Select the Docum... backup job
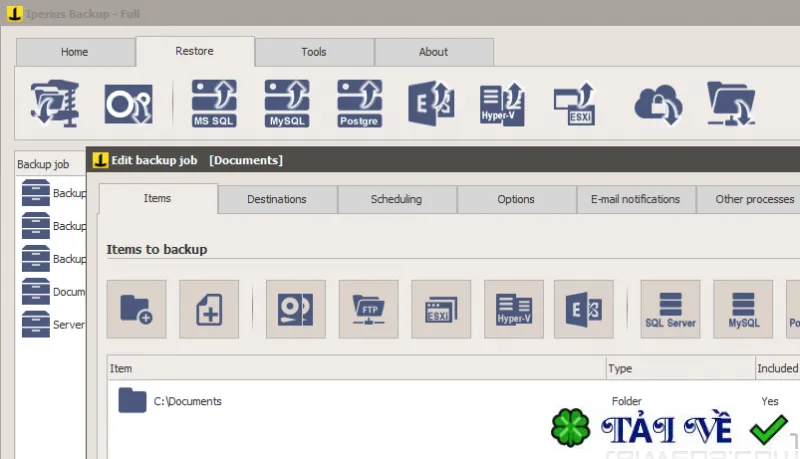800x459 pixels. point(53,292)
